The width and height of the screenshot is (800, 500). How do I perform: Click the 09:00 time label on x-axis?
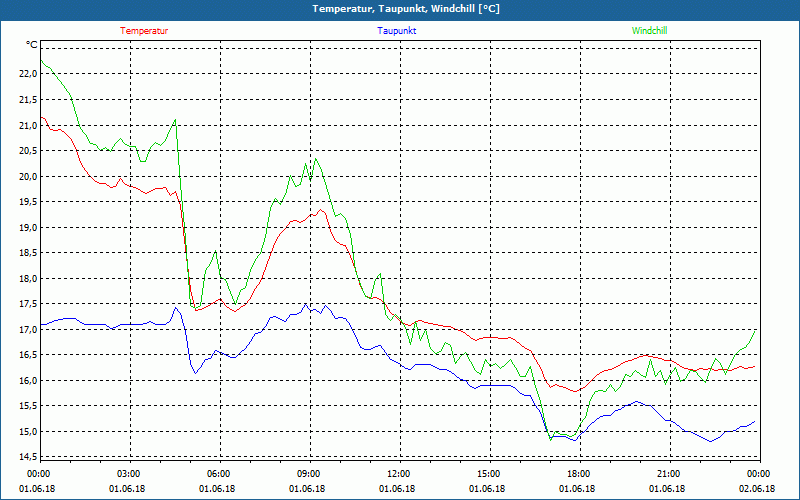click(x=308, y=474)
